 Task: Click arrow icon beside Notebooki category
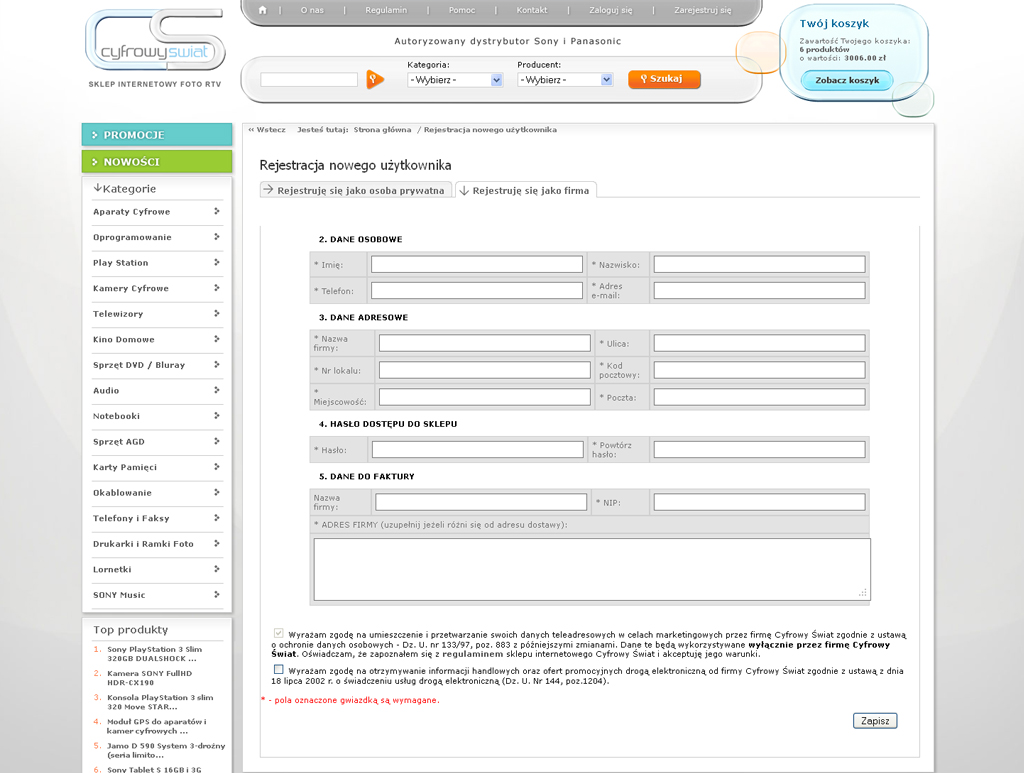point(216,416)
